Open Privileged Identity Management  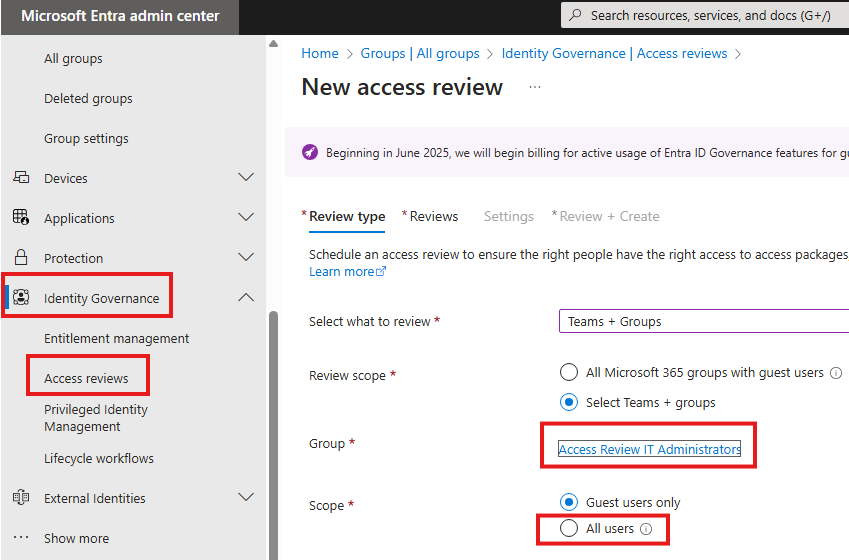pyautogui.click(x=96, y=418)
